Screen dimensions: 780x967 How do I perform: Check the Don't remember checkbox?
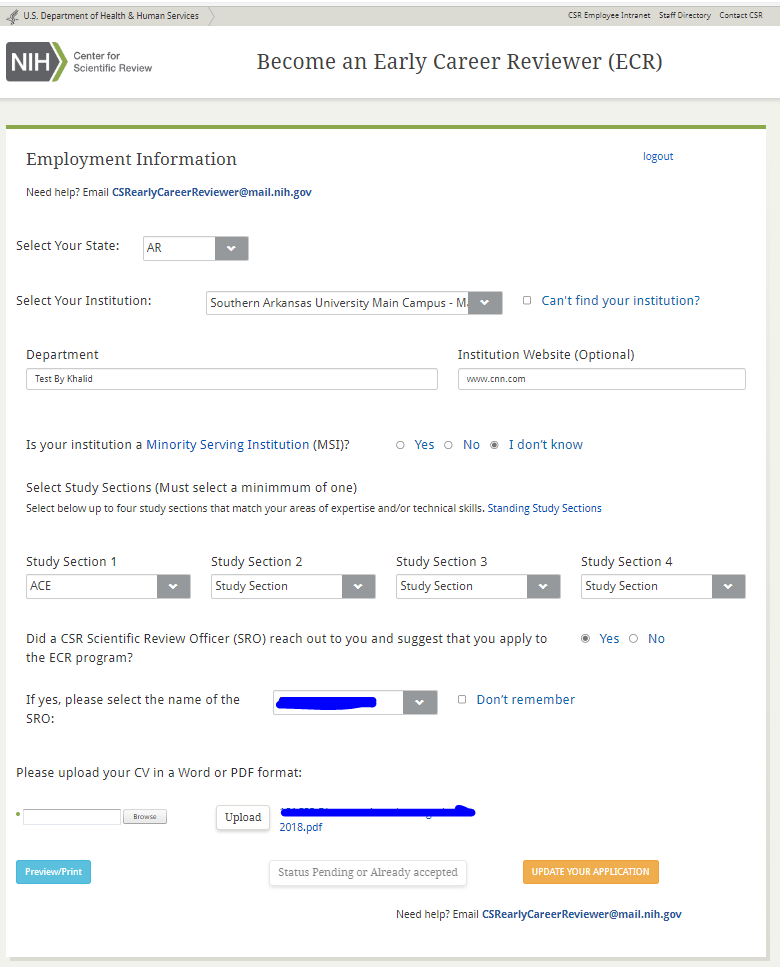462,700
